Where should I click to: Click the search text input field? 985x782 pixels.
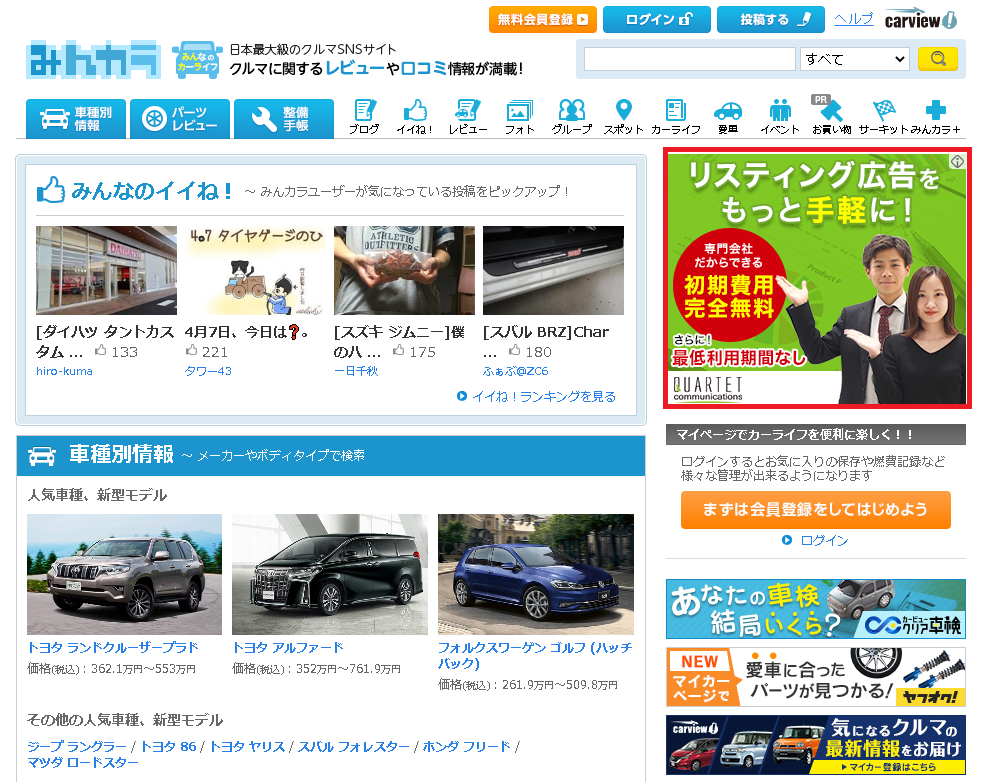[x=690, y=59]
